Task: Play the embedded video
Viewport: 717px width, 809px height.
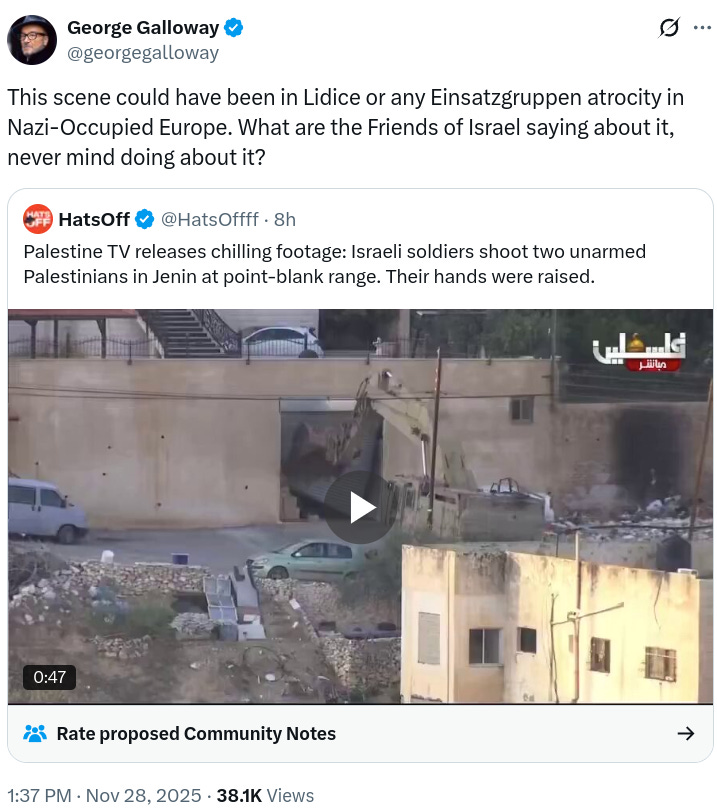Action: (x=360, y=507)
